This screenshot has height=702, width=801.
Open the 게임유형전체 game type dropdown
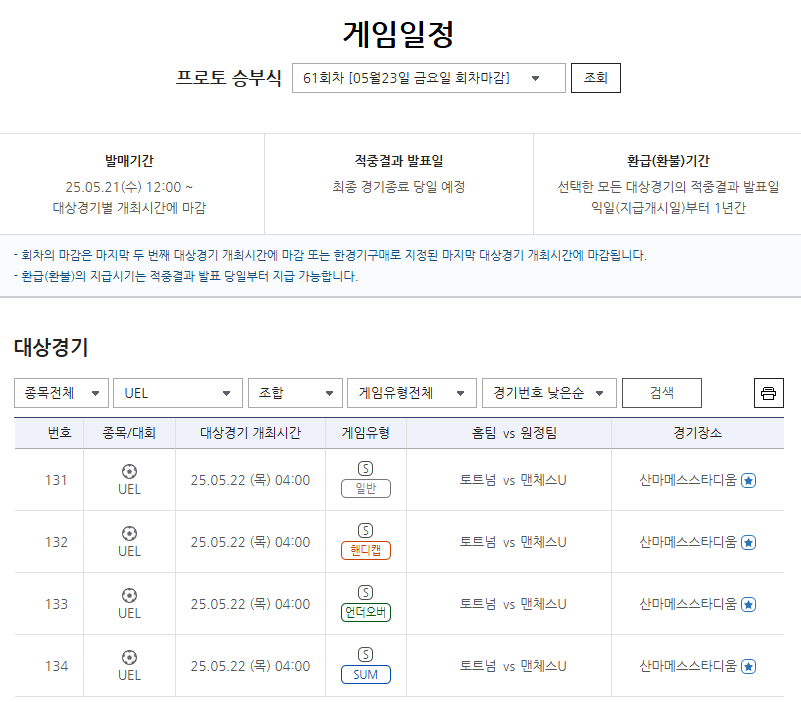411,393
